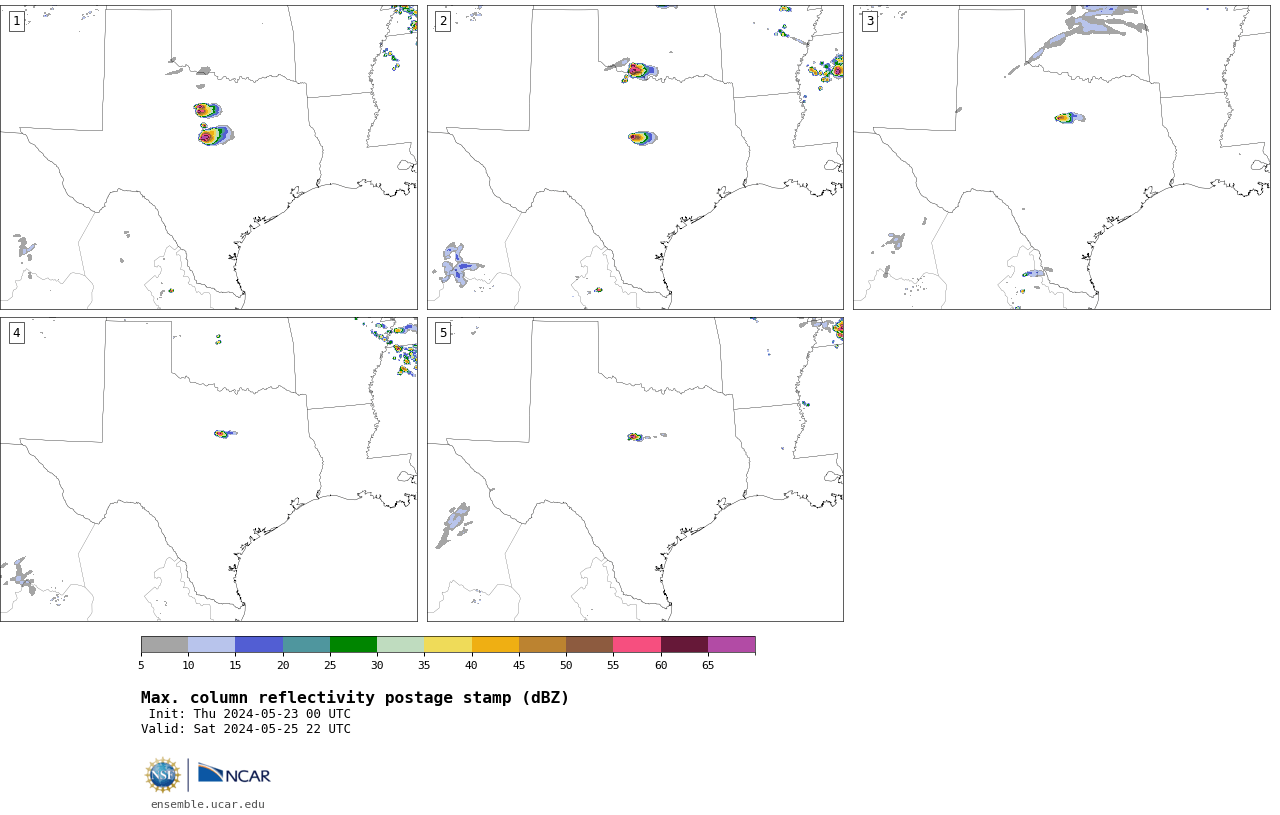The image size is (1280, 815).
Task: Click the yellow 35-40 dBZ swatch
Action: point(448,644)
